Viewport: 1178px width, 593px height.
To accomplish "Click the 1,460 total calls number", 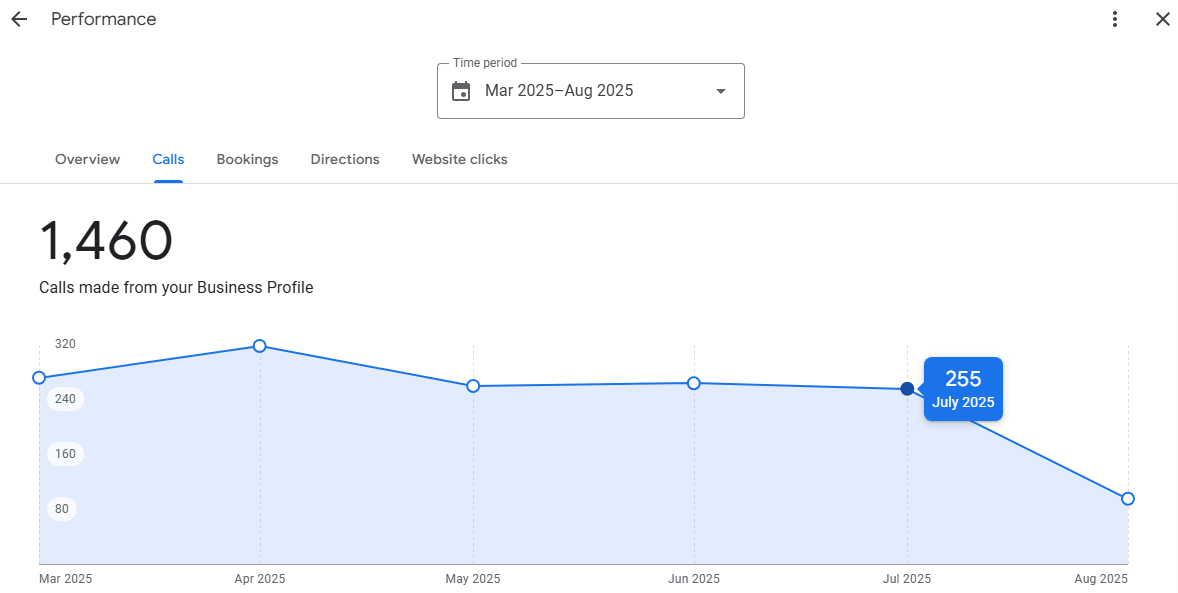I will click(x=106, y=242).
